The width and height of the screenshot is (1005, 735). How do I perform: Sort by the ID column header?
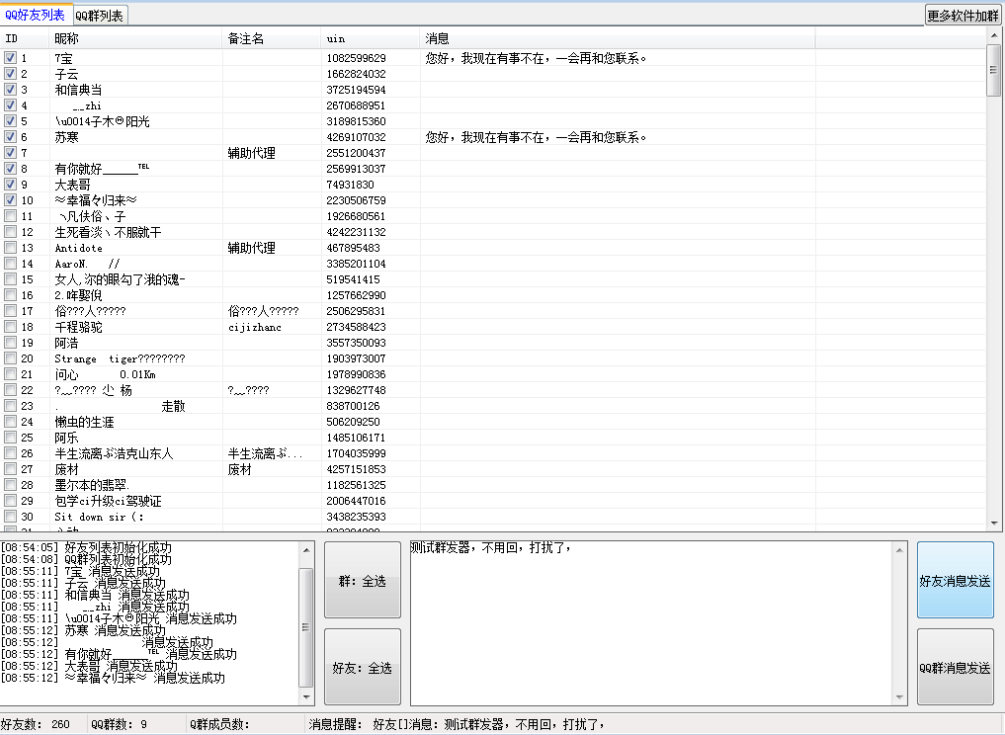click(25, 38)
